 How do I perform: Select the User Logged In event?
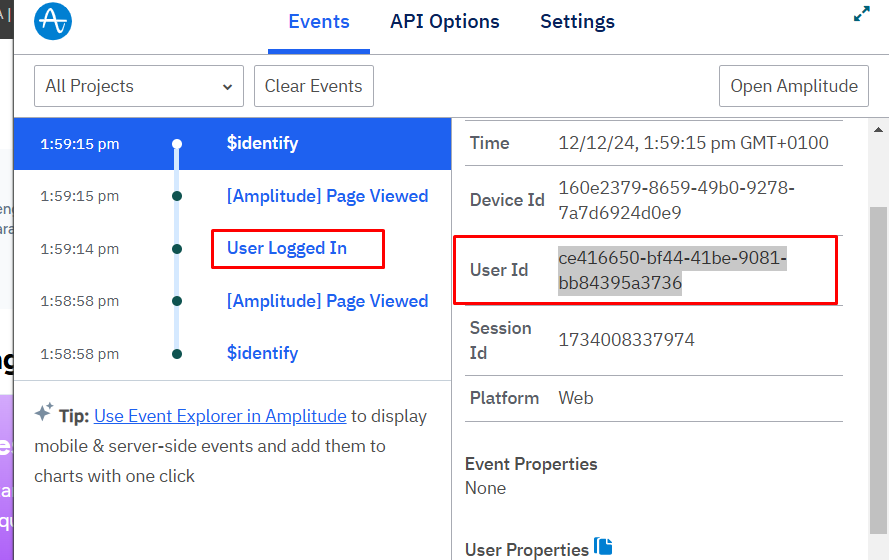coord(287,248)
